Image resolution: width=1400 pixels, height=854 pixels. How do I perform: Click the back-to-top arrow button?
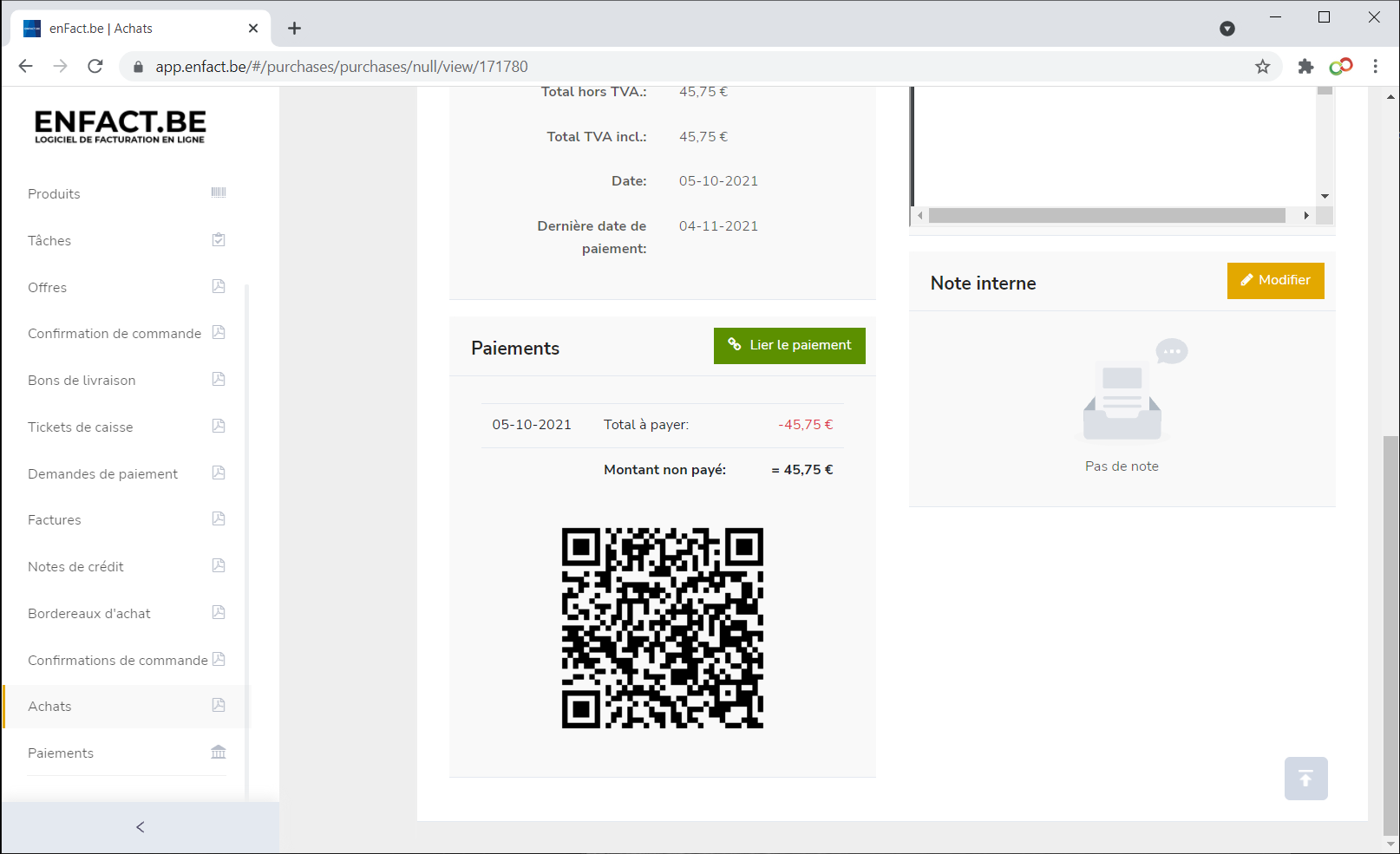pyautogui.click(x=1305, y=779)
